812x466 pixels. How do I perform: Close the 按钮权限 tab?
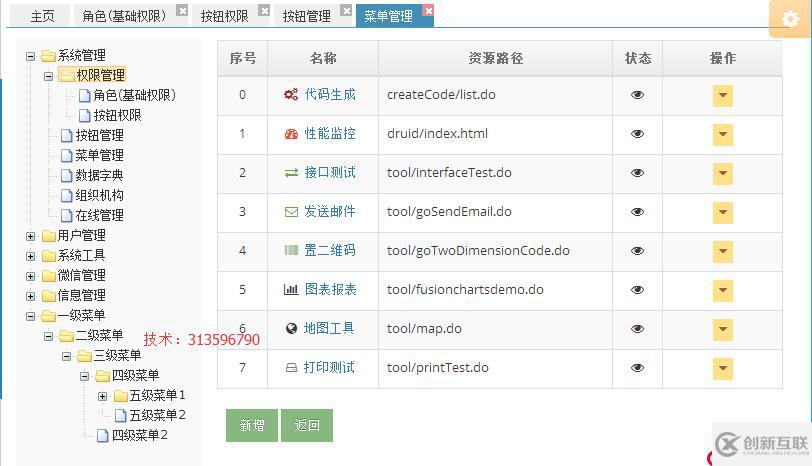point(264,10)
